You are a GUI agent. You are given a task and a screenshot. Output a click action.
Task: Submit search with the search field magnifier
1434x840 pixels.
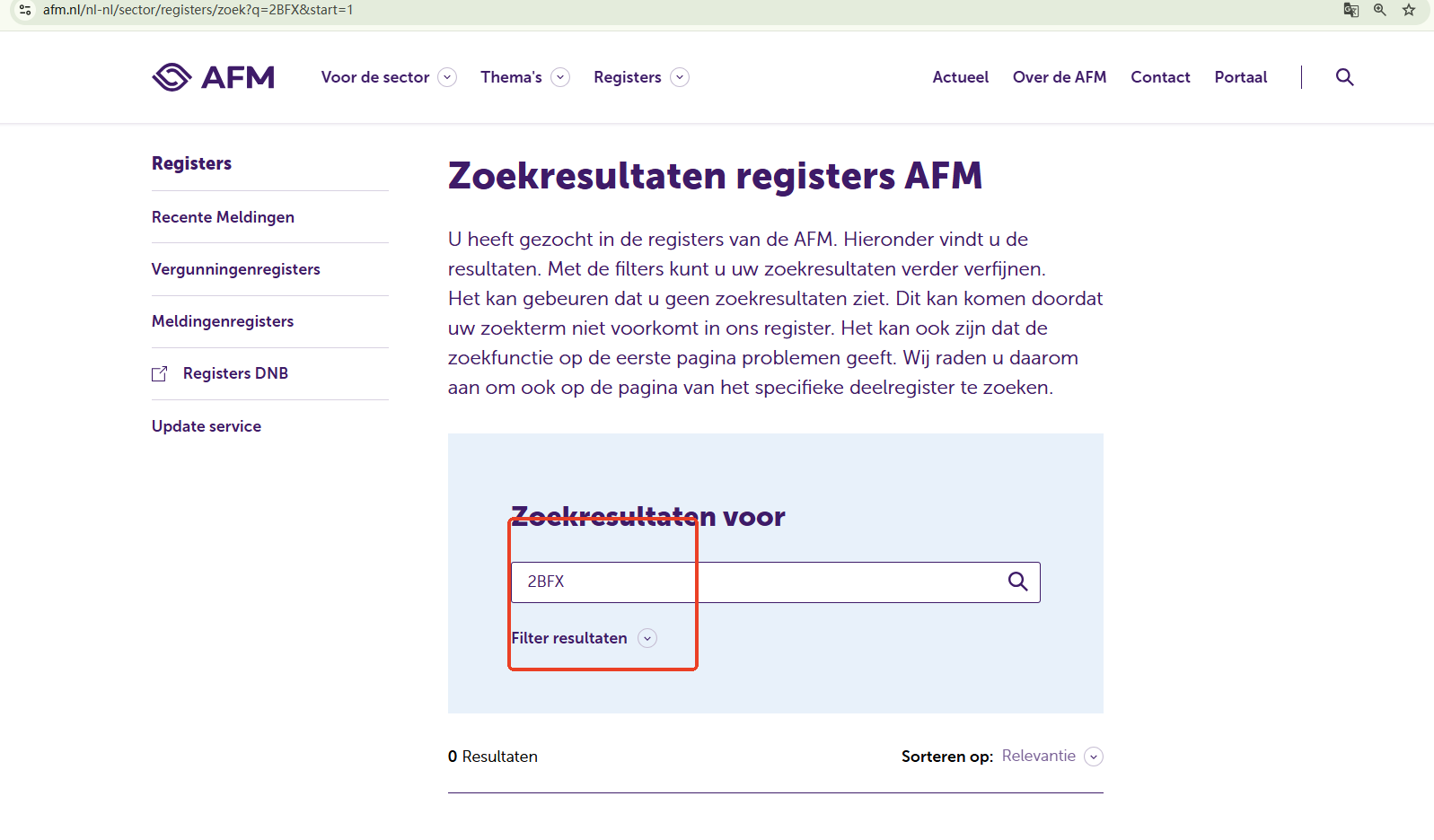[1017, 582]
